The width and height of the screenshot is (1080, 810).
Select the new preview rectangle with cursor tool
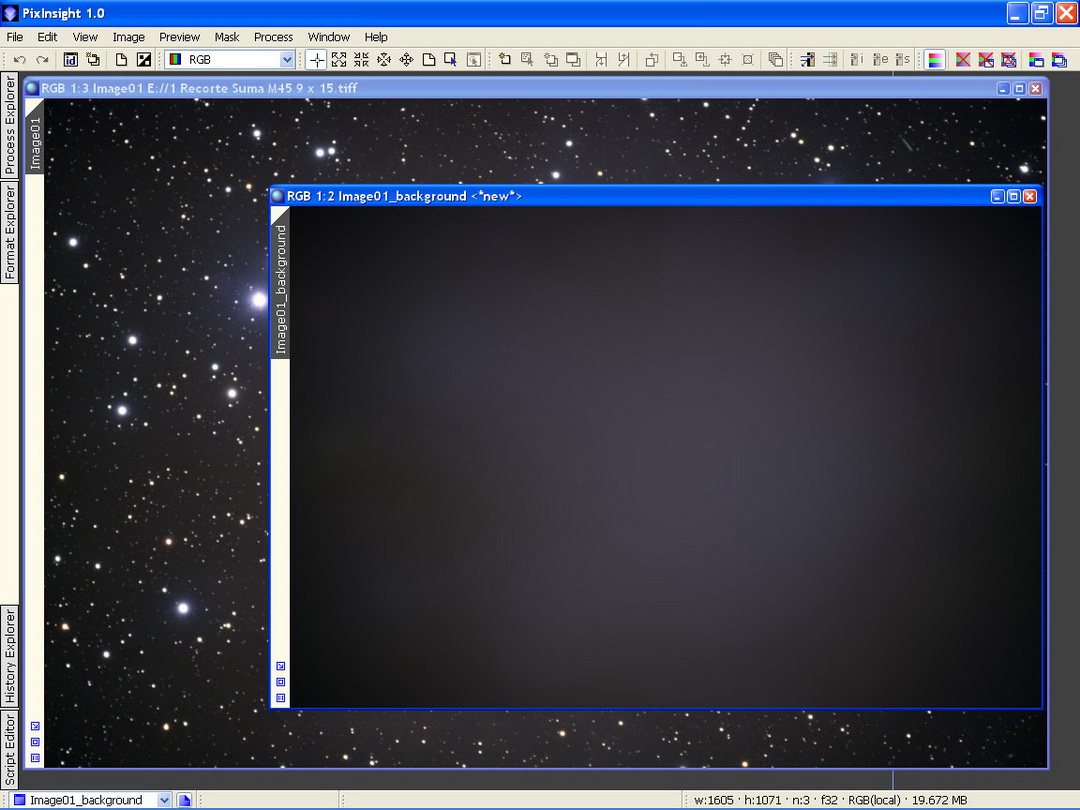(x=450, y=60)
